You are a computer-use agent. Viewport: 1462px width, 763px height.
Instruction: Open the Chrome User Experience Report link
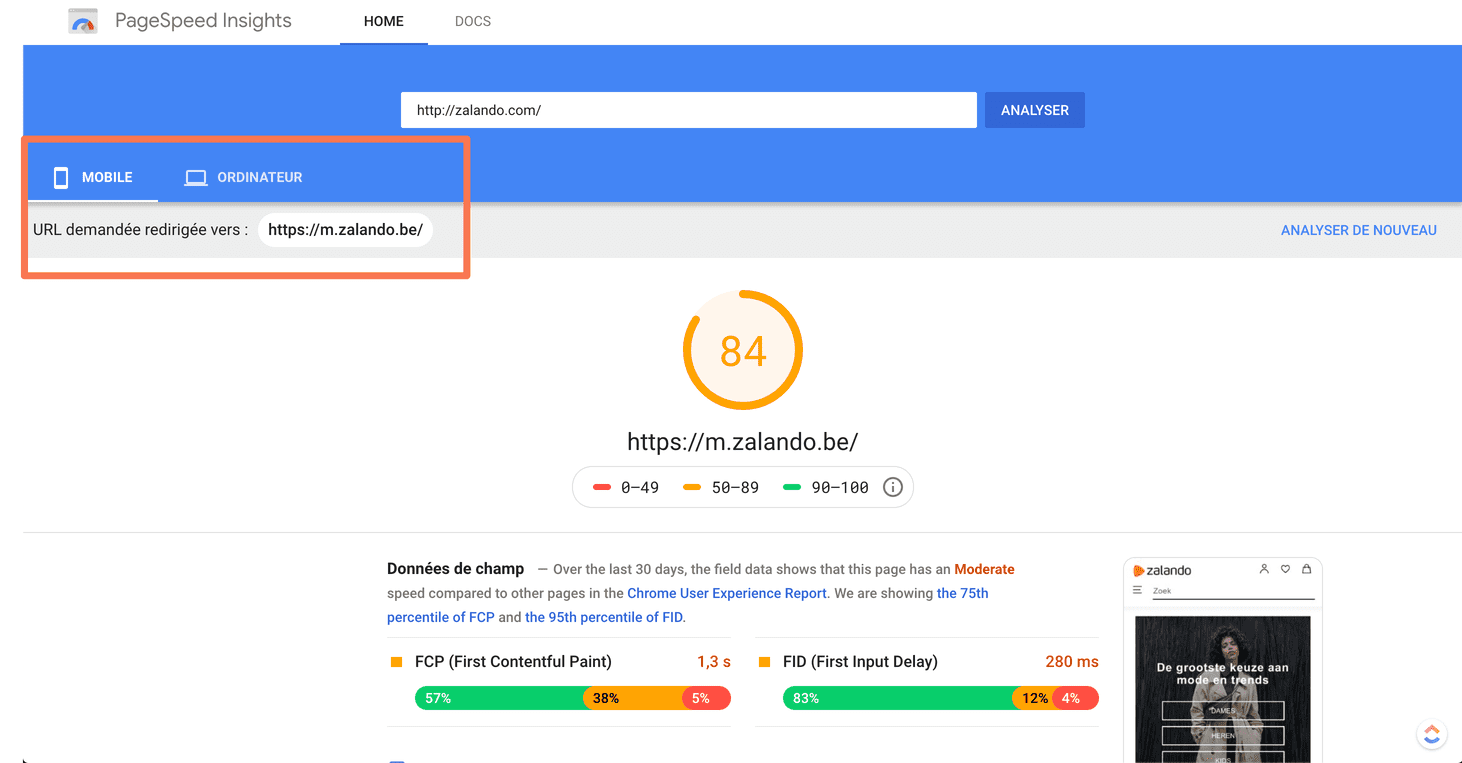(727, 593)
